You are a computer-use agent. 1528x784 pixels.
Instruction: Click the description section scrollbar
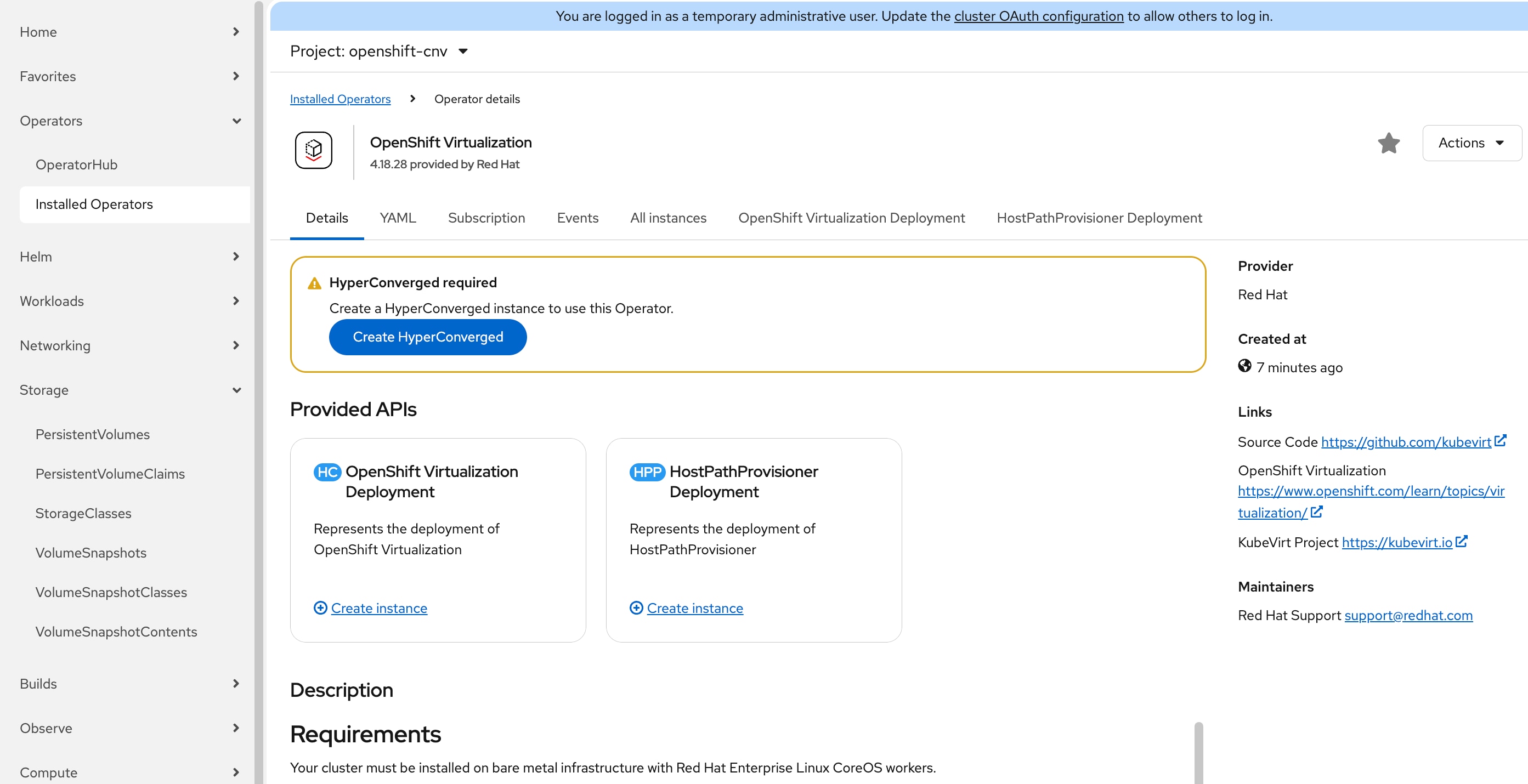[x=1198, y=753]
